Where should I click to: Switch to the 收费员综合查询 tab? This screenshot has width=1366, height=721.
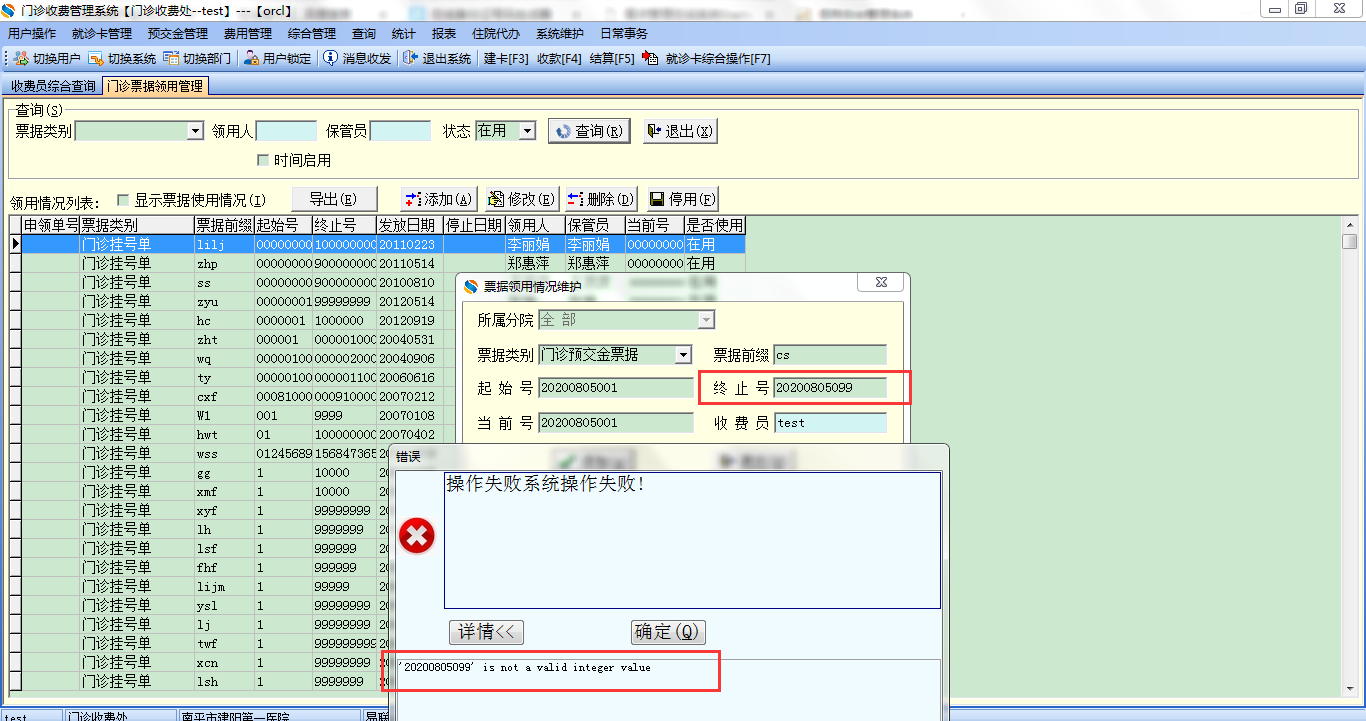pos(53,87)
